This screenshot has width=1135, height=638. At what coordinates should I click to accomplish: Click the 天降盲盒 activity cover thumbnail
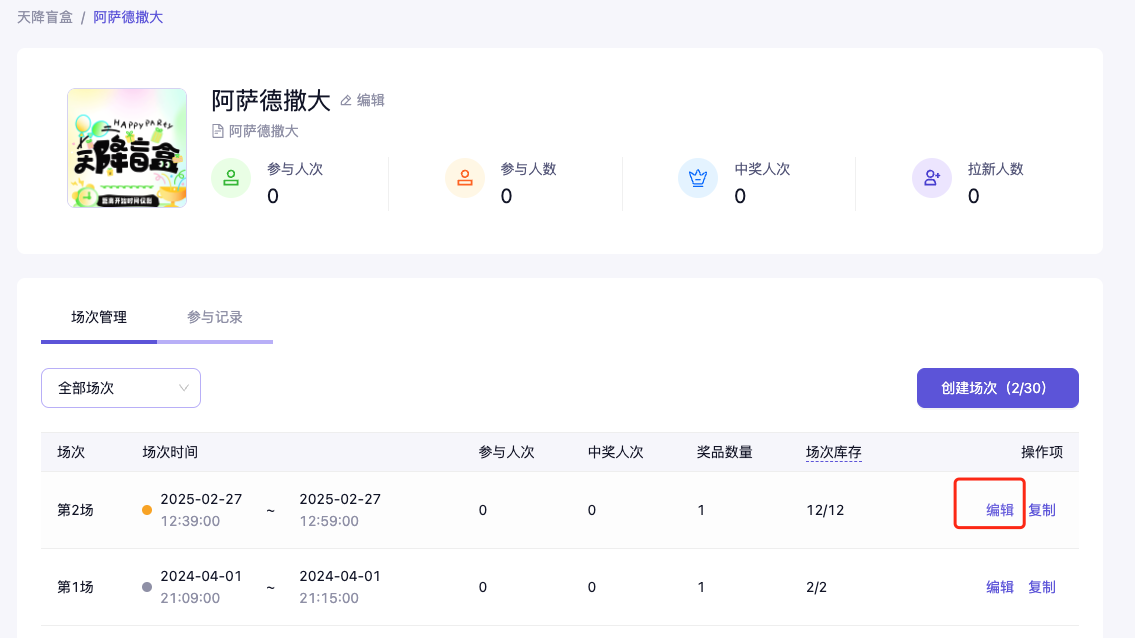(x=127, y=148)
